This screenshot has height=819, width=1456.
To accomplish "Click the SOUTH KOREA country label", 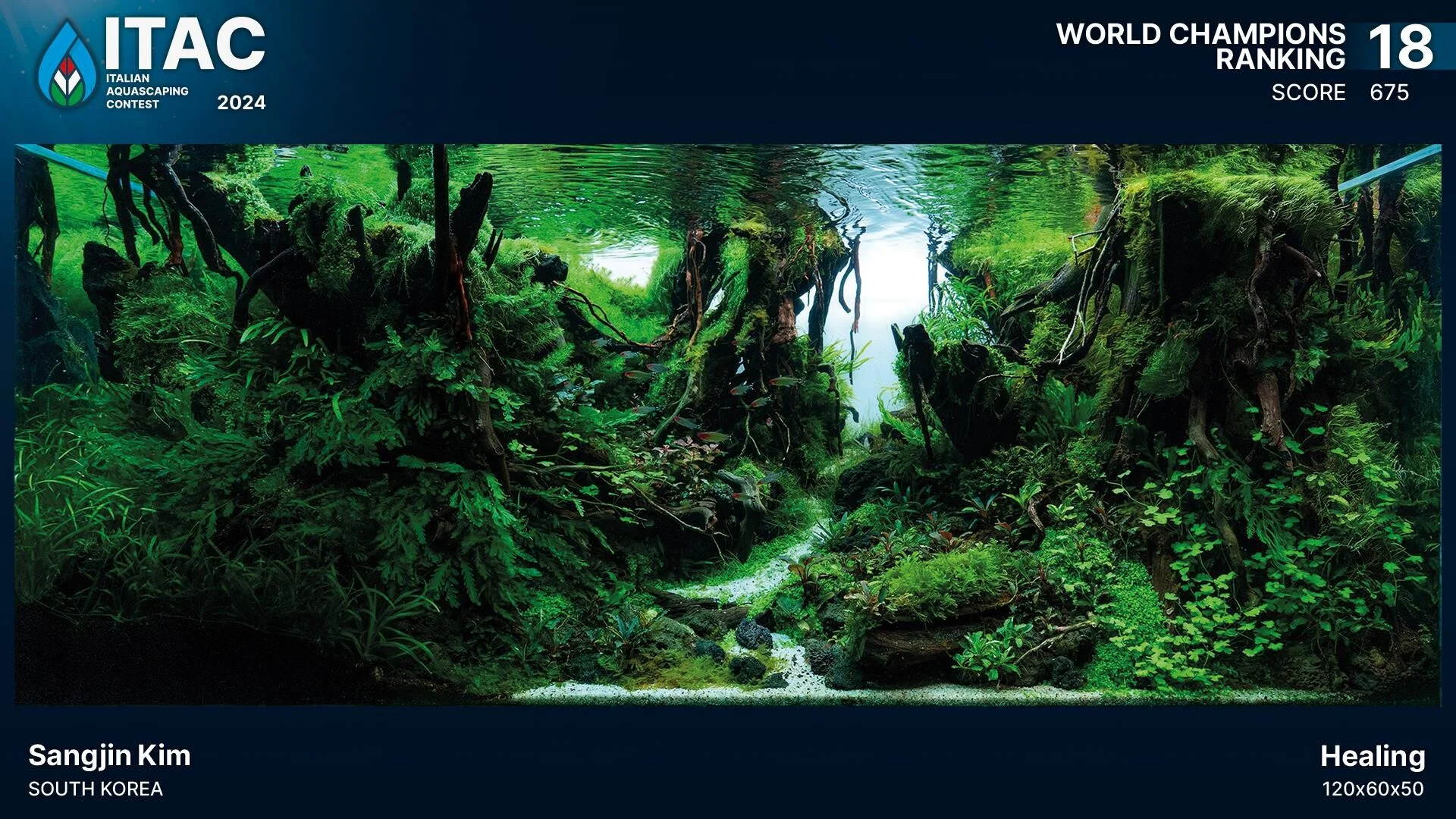I will click(96, 789).
